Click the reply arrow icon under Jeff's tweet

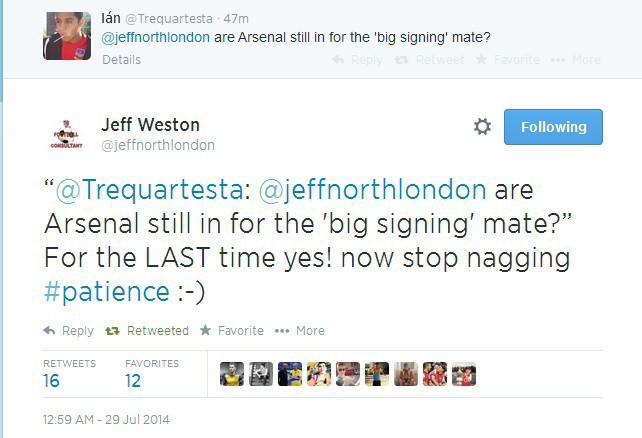coord(50,330)
